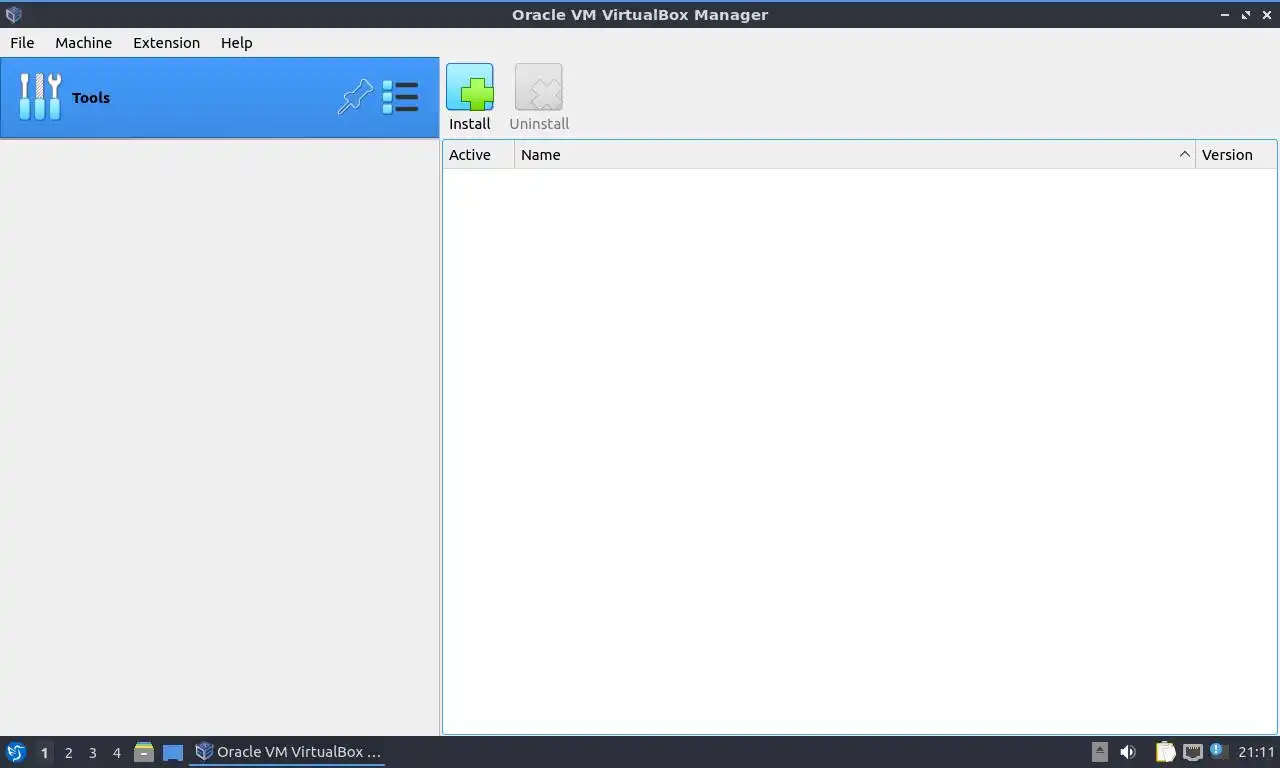Close the VirtualBox Manager window
Image resolution: width=1280 pixels, height=768 pixels.
(1267, 15)
